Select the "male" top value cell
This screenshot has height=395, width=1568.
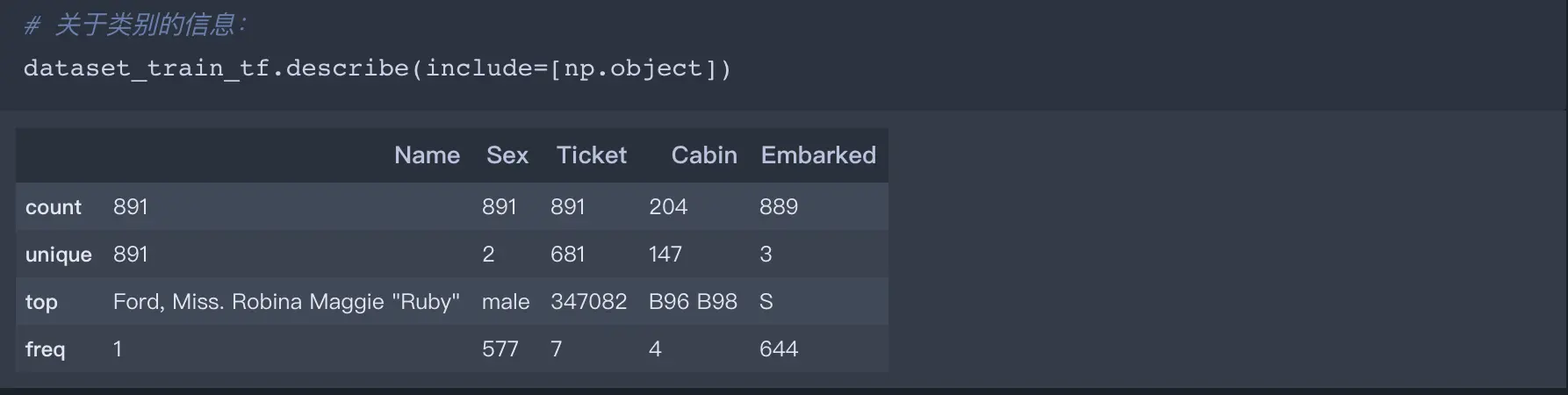pos(506,302)
